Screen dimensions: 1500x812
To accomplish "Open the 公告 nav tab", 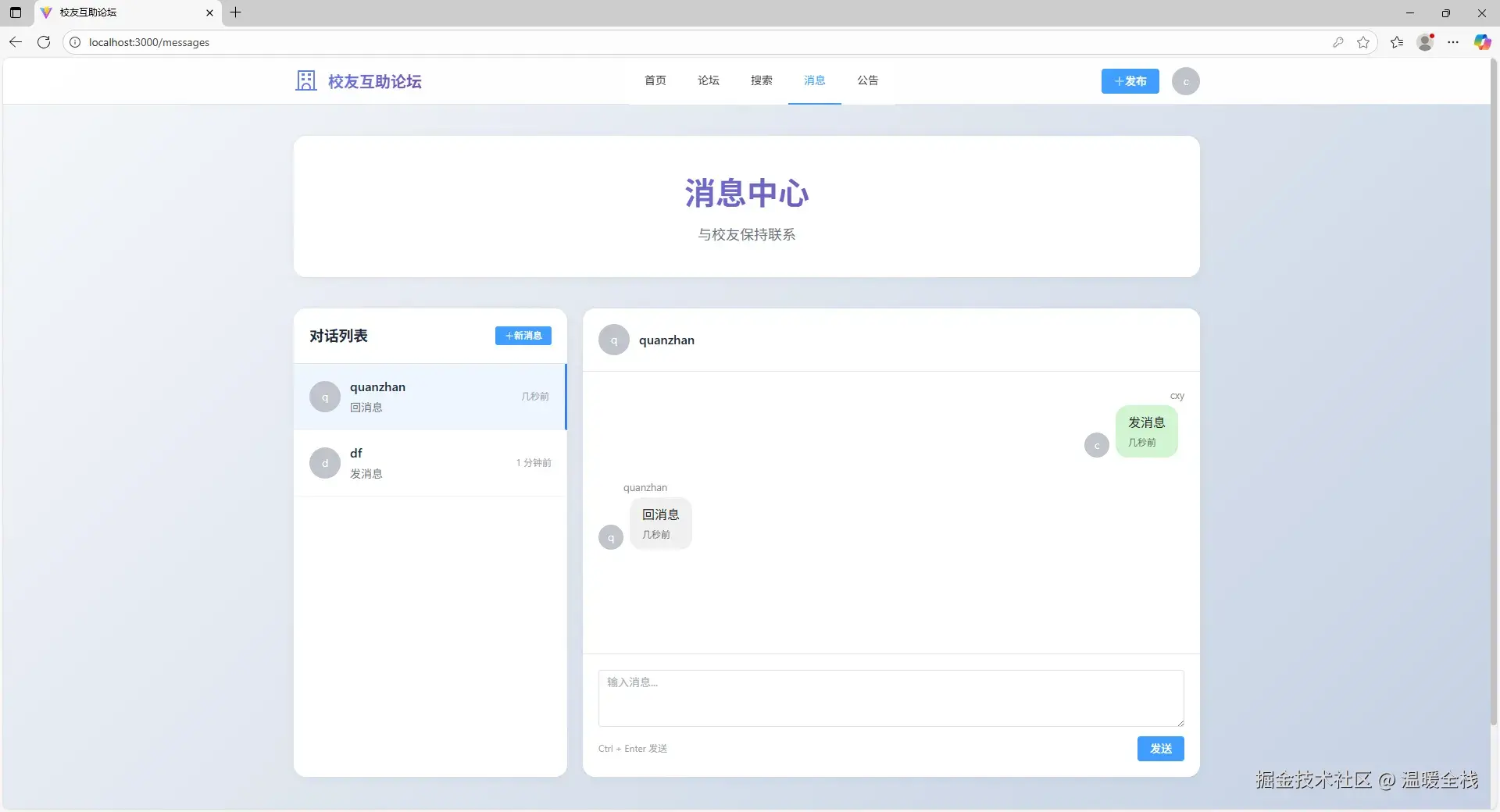I will [868, 80].
